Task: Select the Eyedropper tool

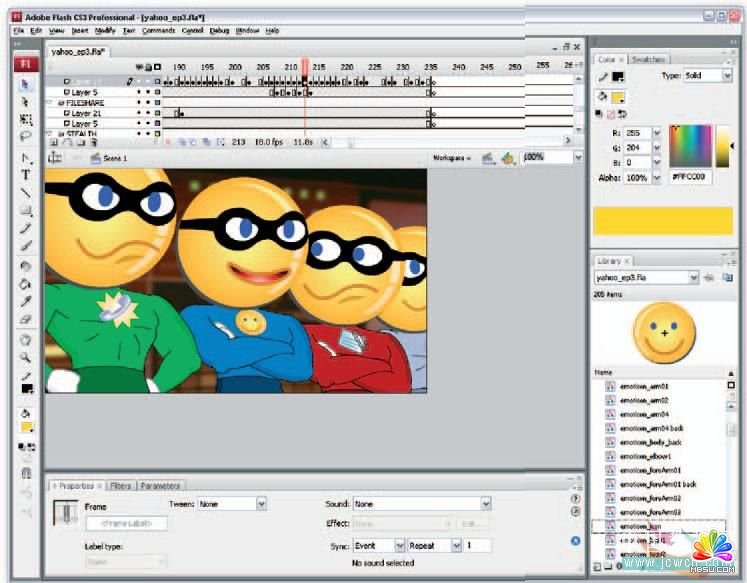Action: pos(26,301)
